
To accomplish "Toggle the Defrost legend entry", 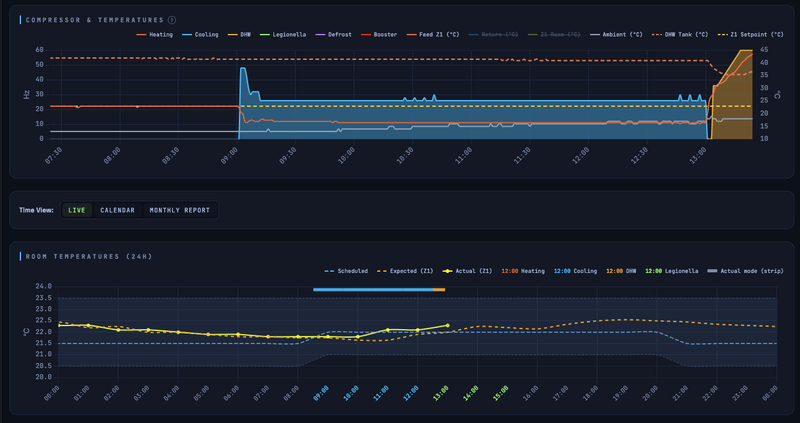I will pyautogui.click(x=333, y=35).
